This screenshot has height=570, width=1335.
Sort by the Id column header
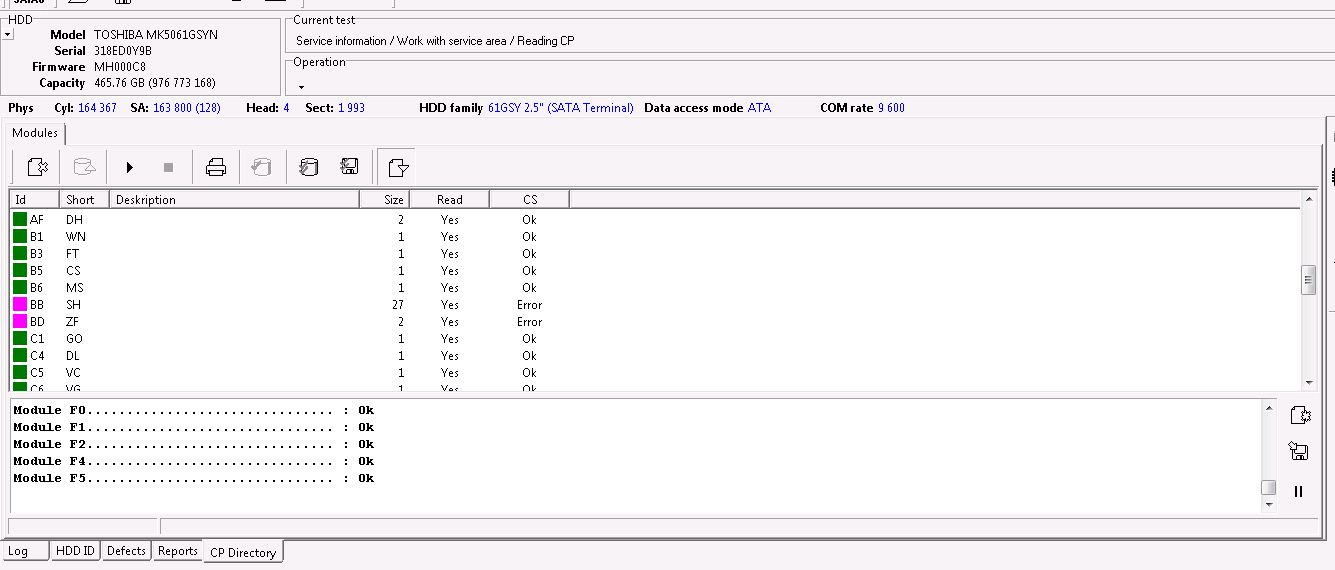pyautogui.click(x=35, y=200)
